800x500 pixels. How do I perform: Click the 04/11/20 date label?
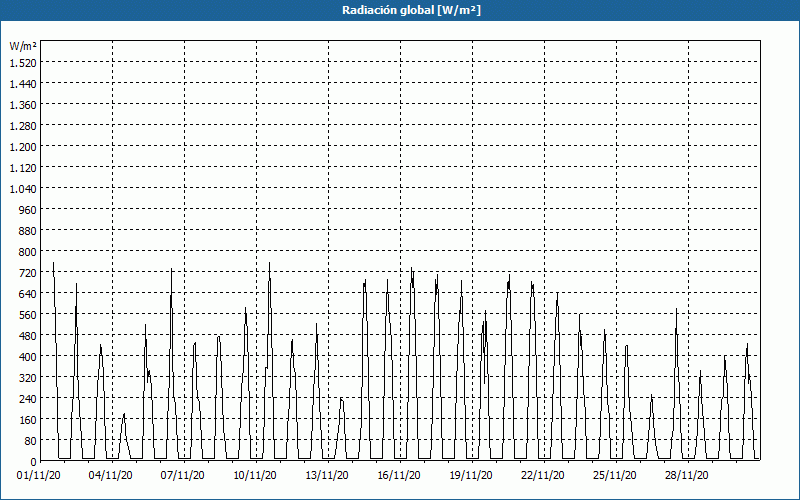111,476
